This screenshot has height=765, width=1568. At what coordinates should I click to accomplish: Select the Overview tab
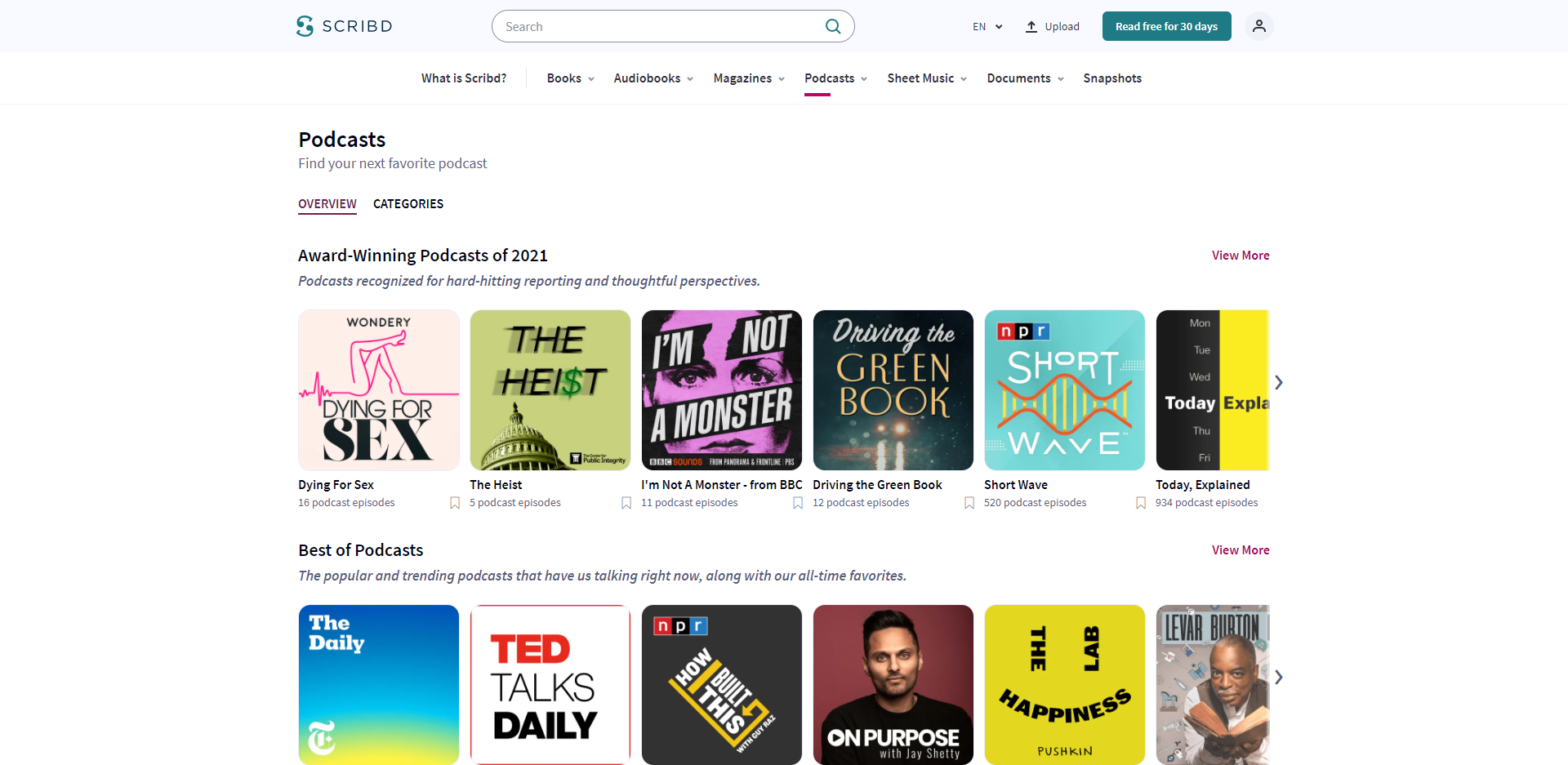coord(327,204)
